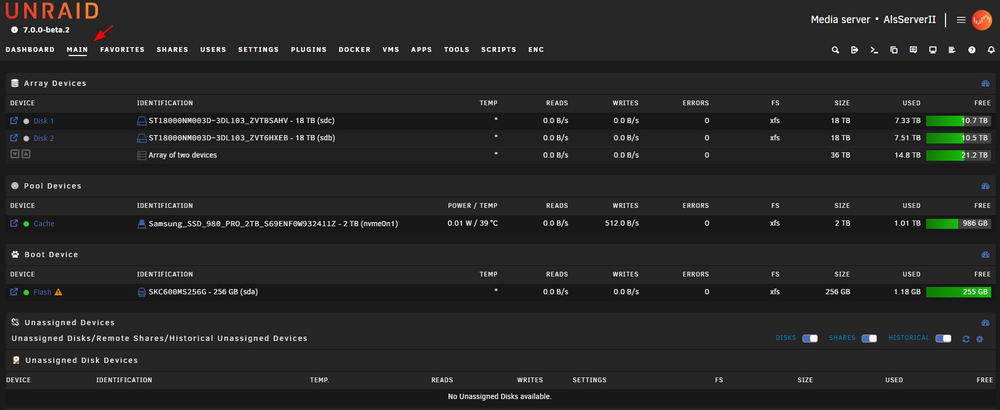Click the array move-up arrow button
This screenshot has height=410, width=1000.
pos(26,154)
